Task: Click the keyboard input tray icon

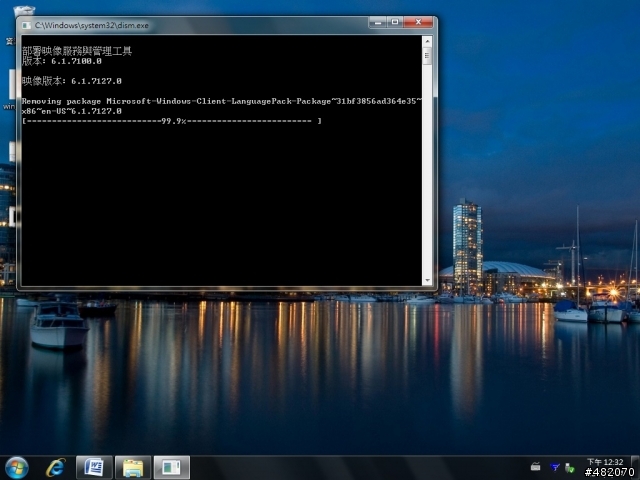Action: 536,466
